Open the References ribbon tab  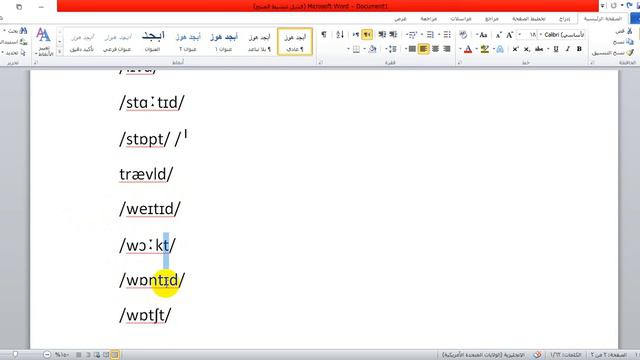click(x=492, y=19)
